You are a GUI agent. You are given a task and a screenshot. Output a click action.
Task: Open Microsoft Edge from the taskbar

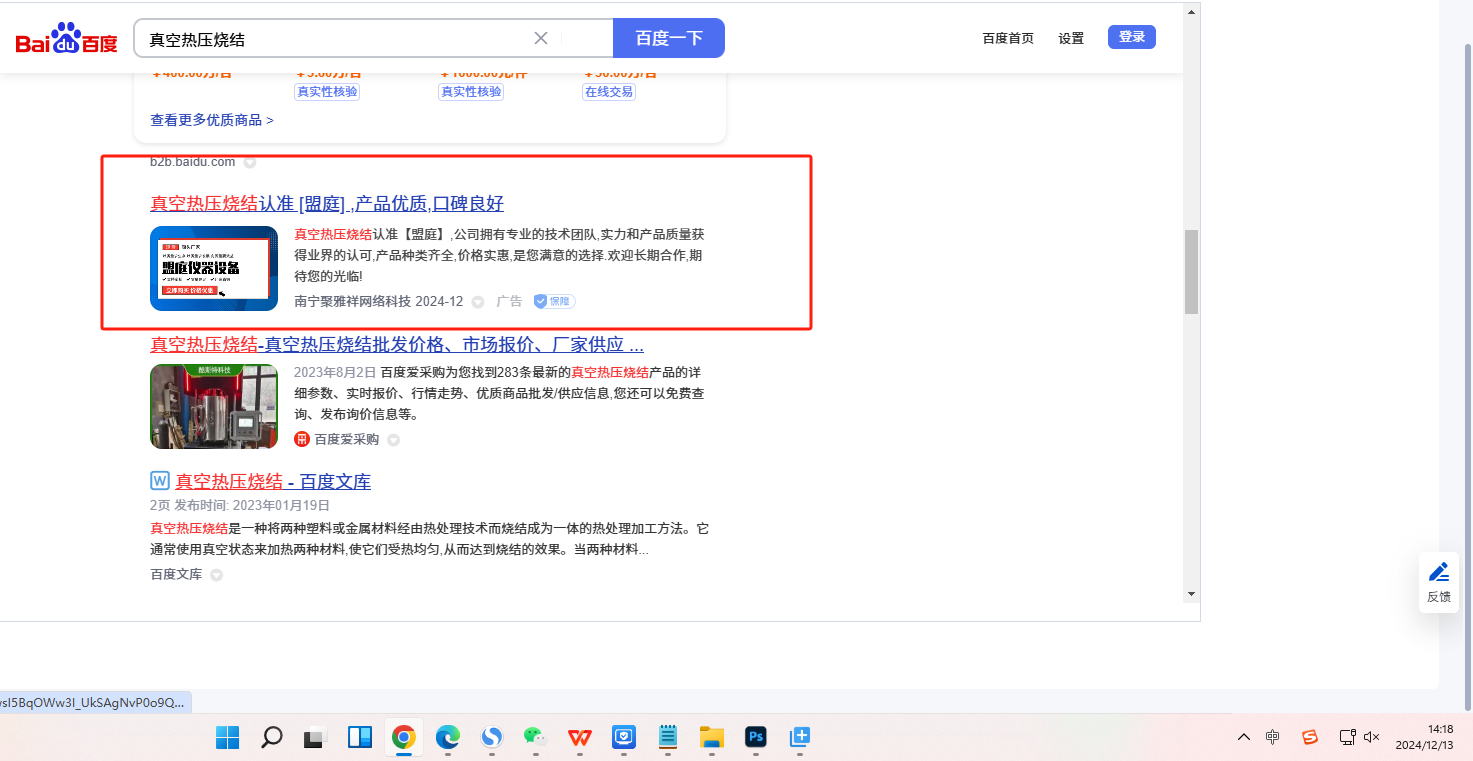[x=447, y=738]
